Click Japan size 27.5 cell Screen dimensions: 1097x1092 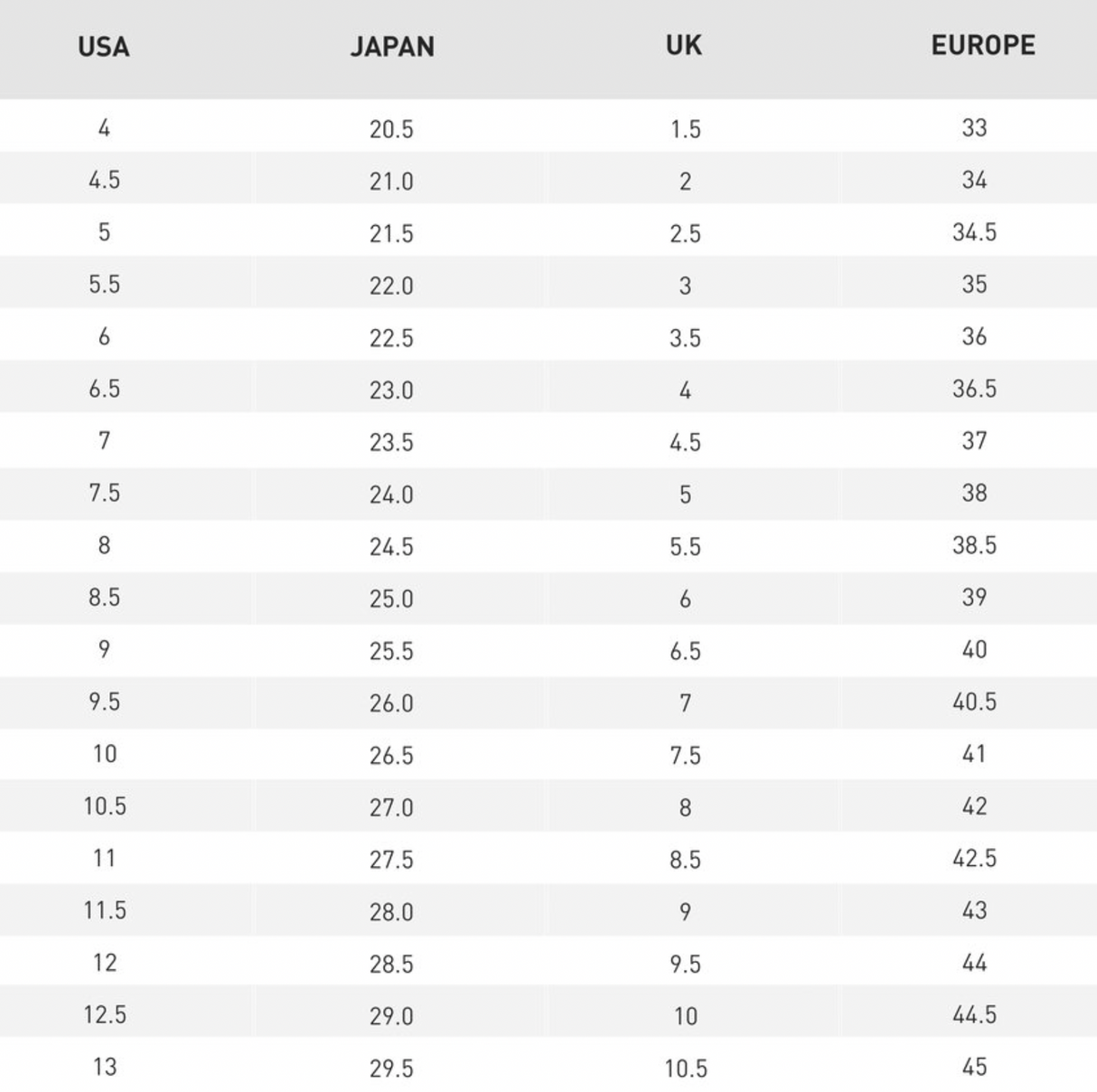pyautogui.click(x=391, y=860)
